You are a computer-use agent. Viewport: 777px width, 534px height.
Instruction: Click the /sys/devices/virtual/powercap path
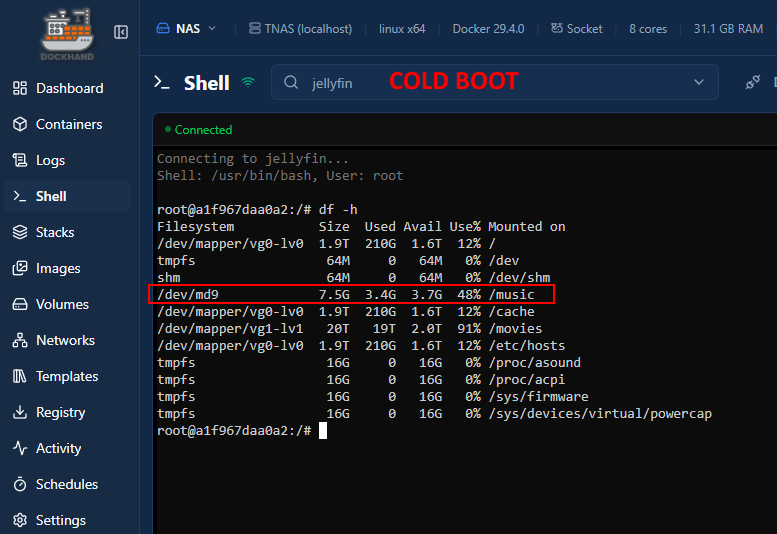coord(600,414)
